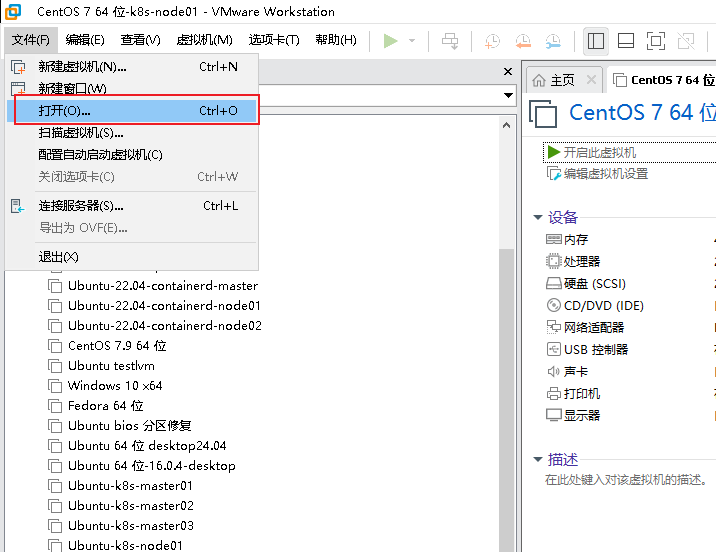The height and width of the screenshot is (552, 716).
Task: Select Ubuntu 64 位 desktop24.04 VM
Action: click(137, 446)
